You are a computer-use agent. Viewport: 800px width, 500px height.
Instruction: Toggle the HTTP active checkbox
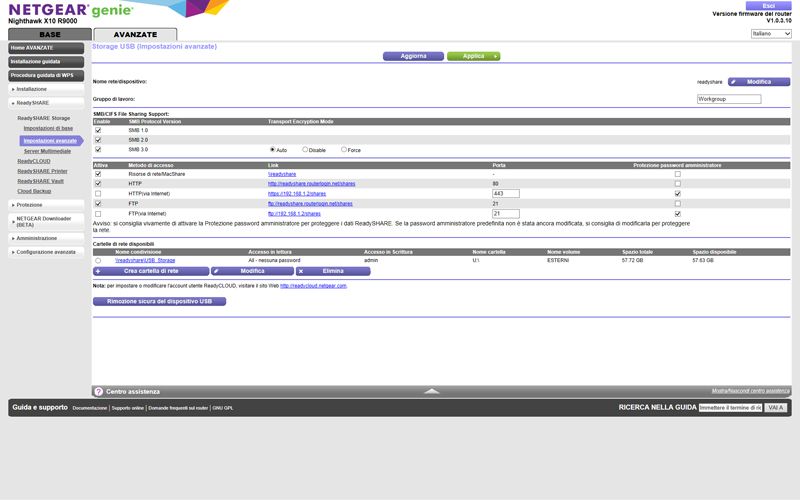tap(98, 184)
